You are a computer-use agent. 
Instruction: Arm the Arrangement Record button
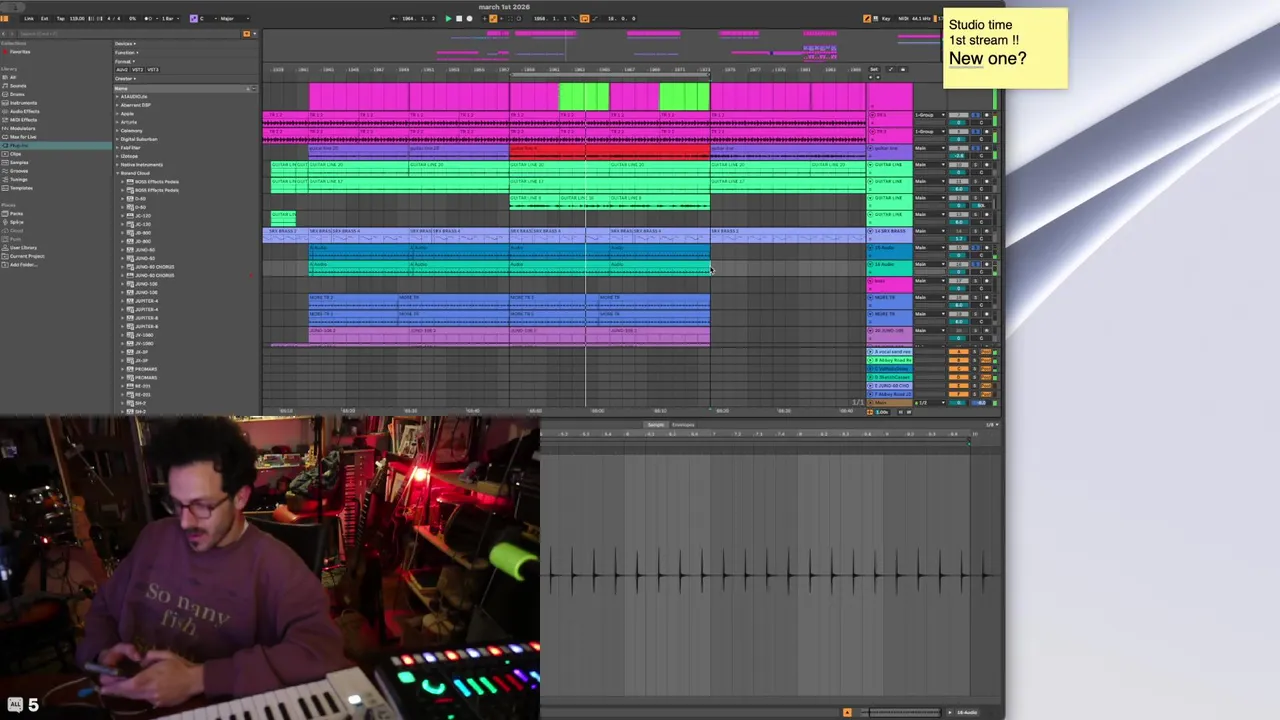[470, 18]
